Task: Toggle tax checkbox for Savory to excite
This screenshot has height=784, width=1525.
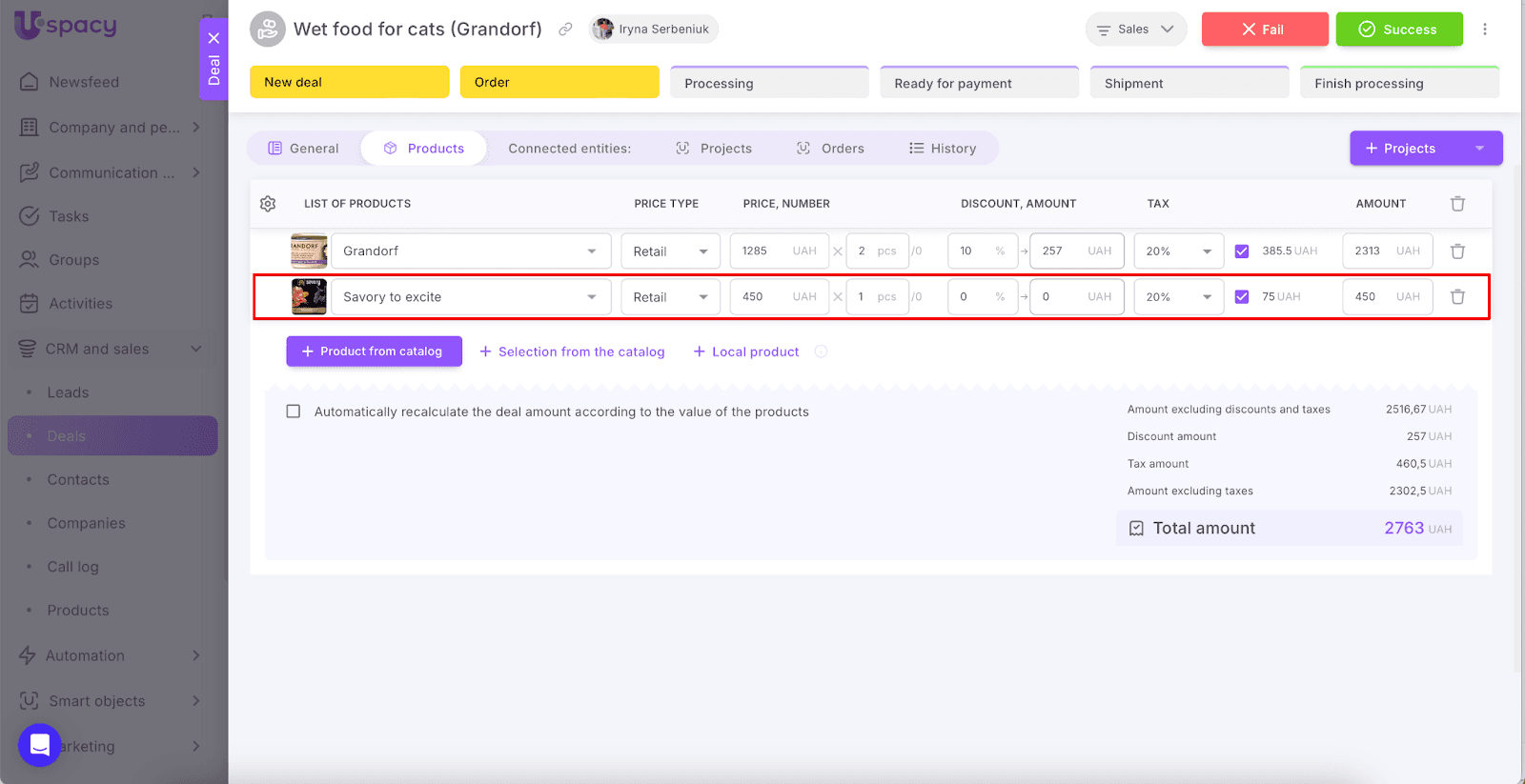Action: 1241,297
